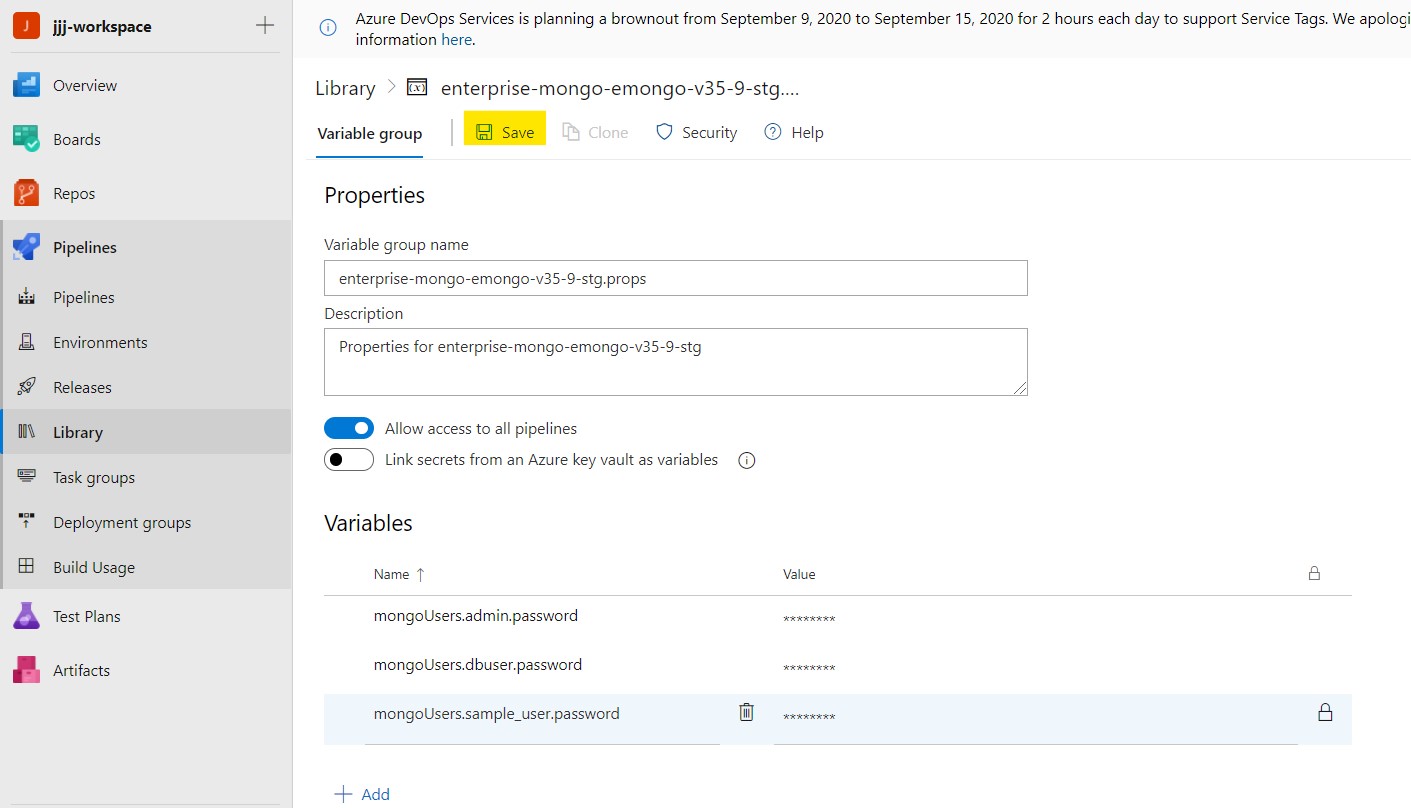Click the info icon next to key vault option
This screenshot has width=1411, height=808.
click(746, 461)
